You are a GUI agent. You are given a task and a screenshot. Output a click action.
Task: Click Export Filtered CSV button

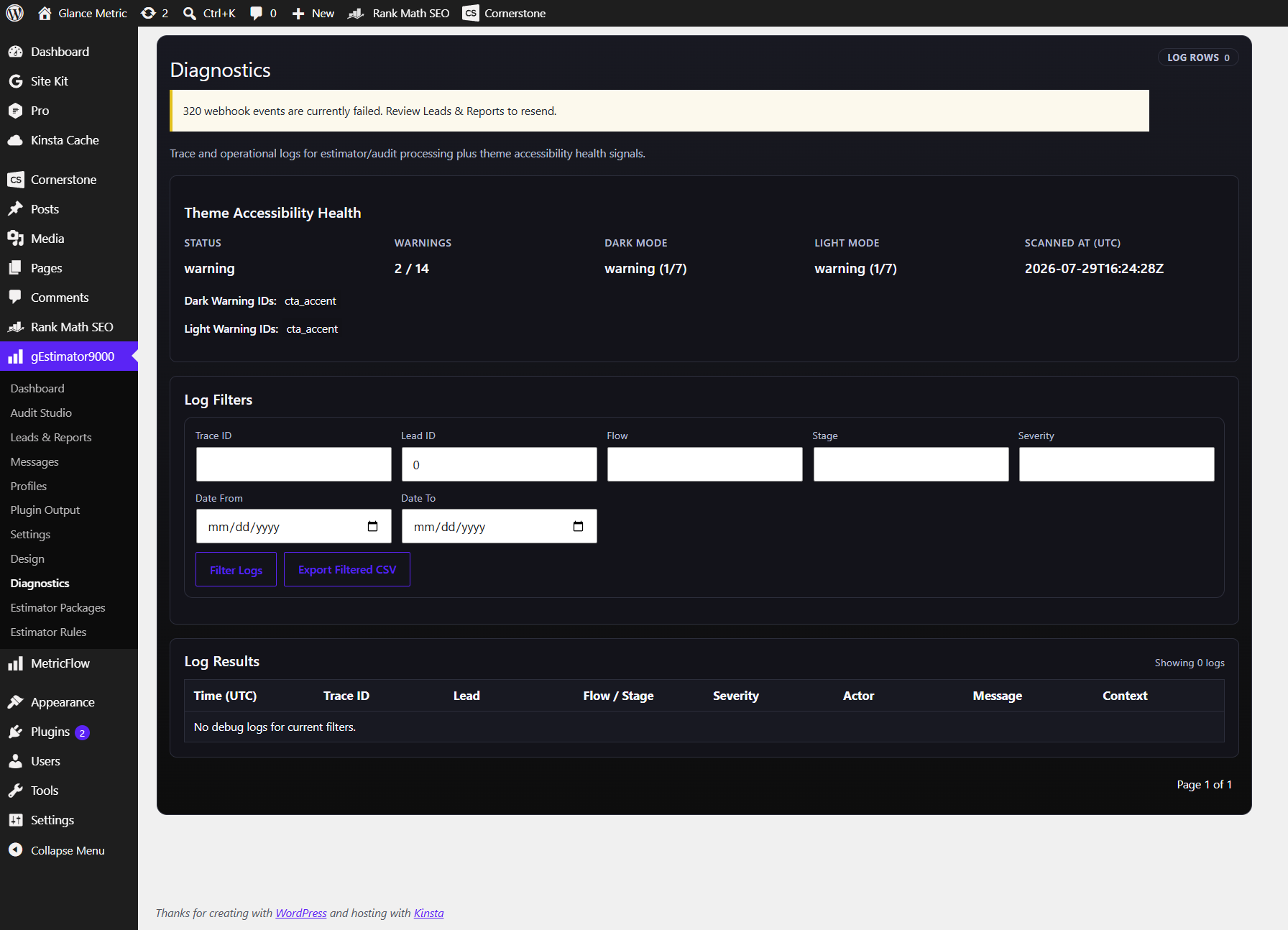[x=347, y=569]
